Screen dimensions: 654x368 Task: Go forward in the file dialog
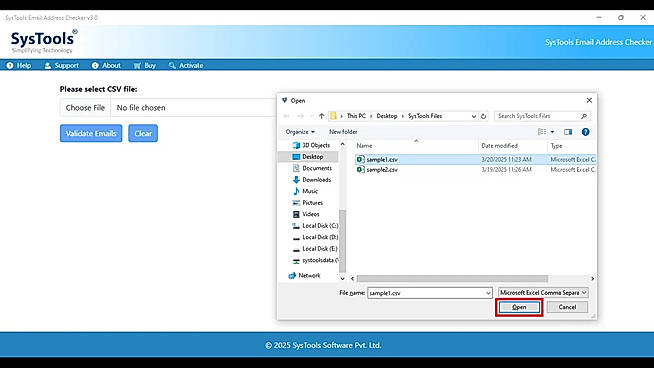pyautogui.click(x=300, y=116)
